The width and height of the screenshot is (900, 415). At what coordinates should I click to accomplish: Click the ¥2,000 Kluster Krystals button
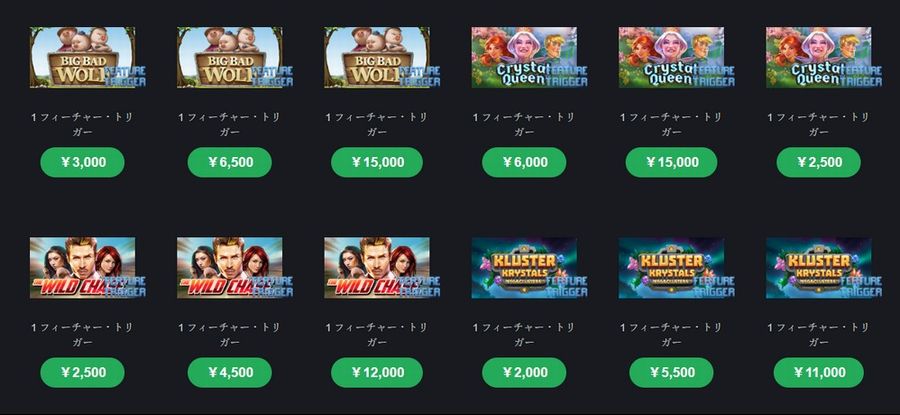coord(524,373)
